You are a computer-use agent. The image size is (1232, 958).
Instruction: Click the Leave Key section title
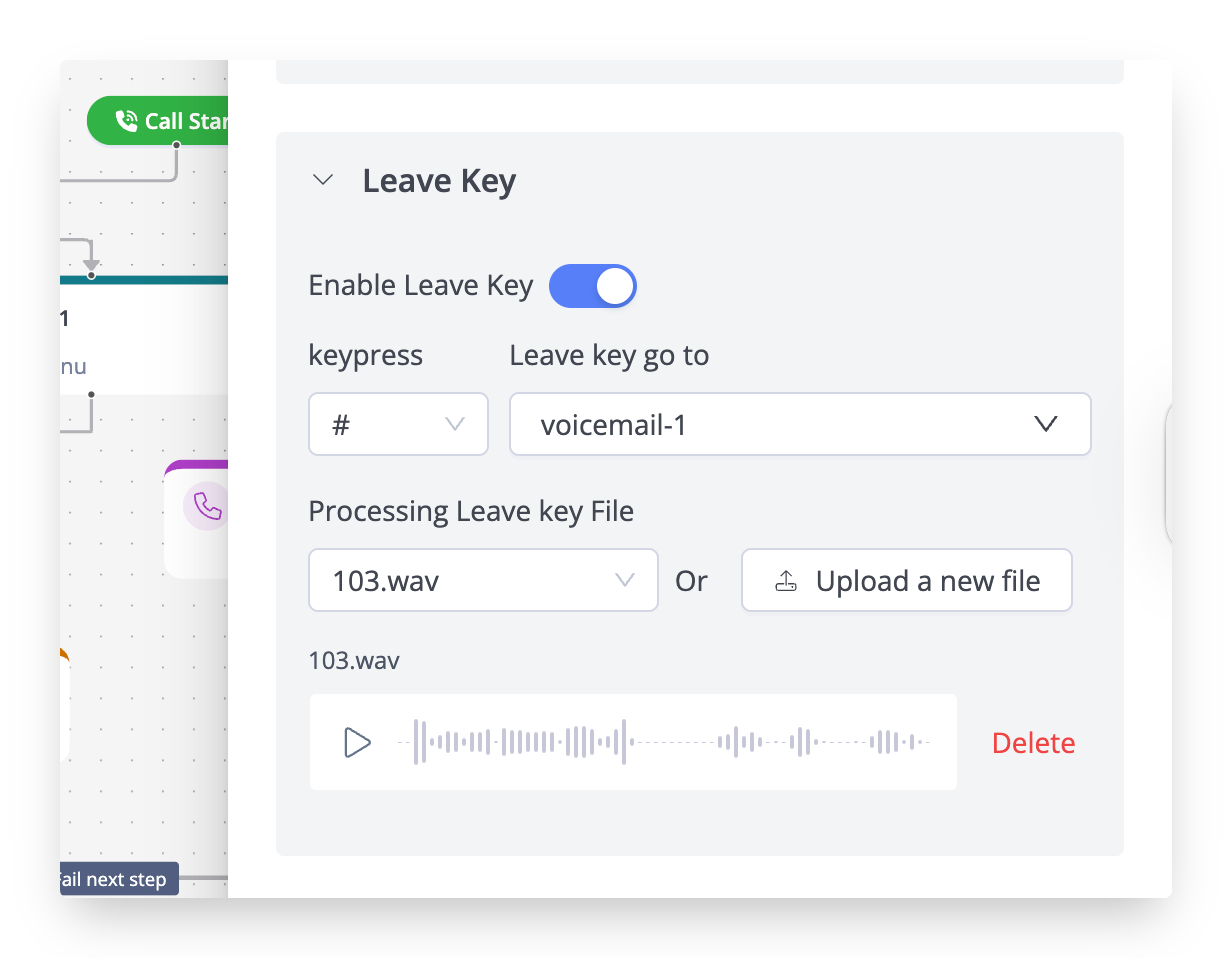coord(439,181)
